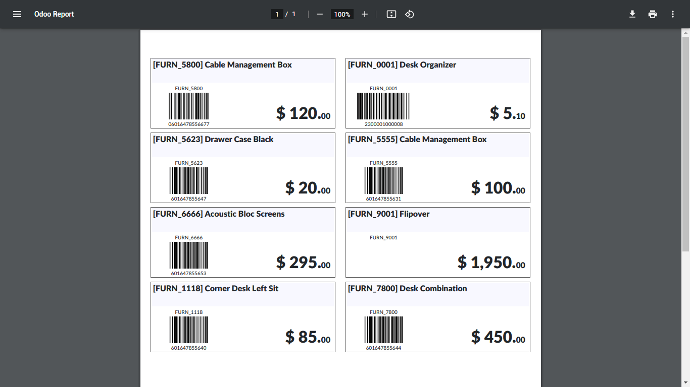Viewport: 690px width, 387px height.
Task: Click the Acoustic Bloc Screens barcode
Action: click(189, 255)
